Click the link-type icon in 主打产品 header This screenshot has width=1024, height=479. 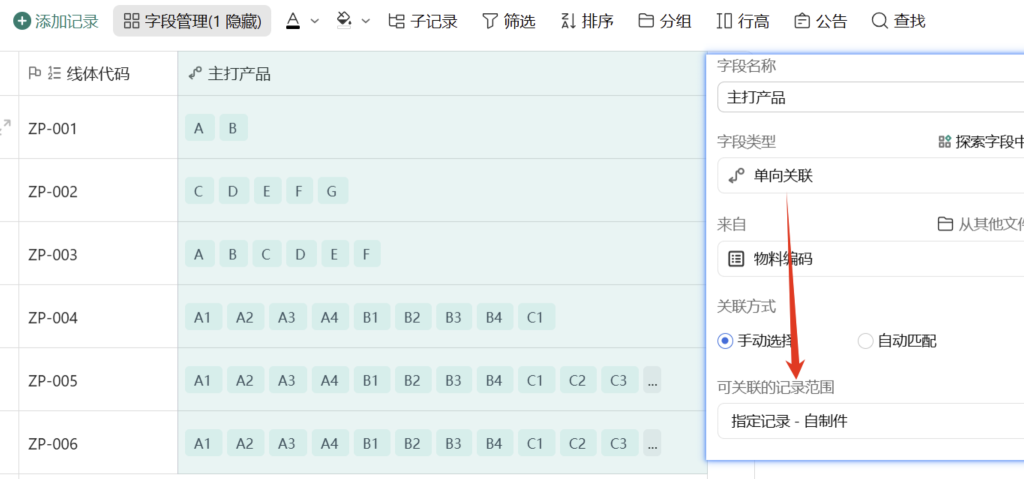click(x=194, y=74)
